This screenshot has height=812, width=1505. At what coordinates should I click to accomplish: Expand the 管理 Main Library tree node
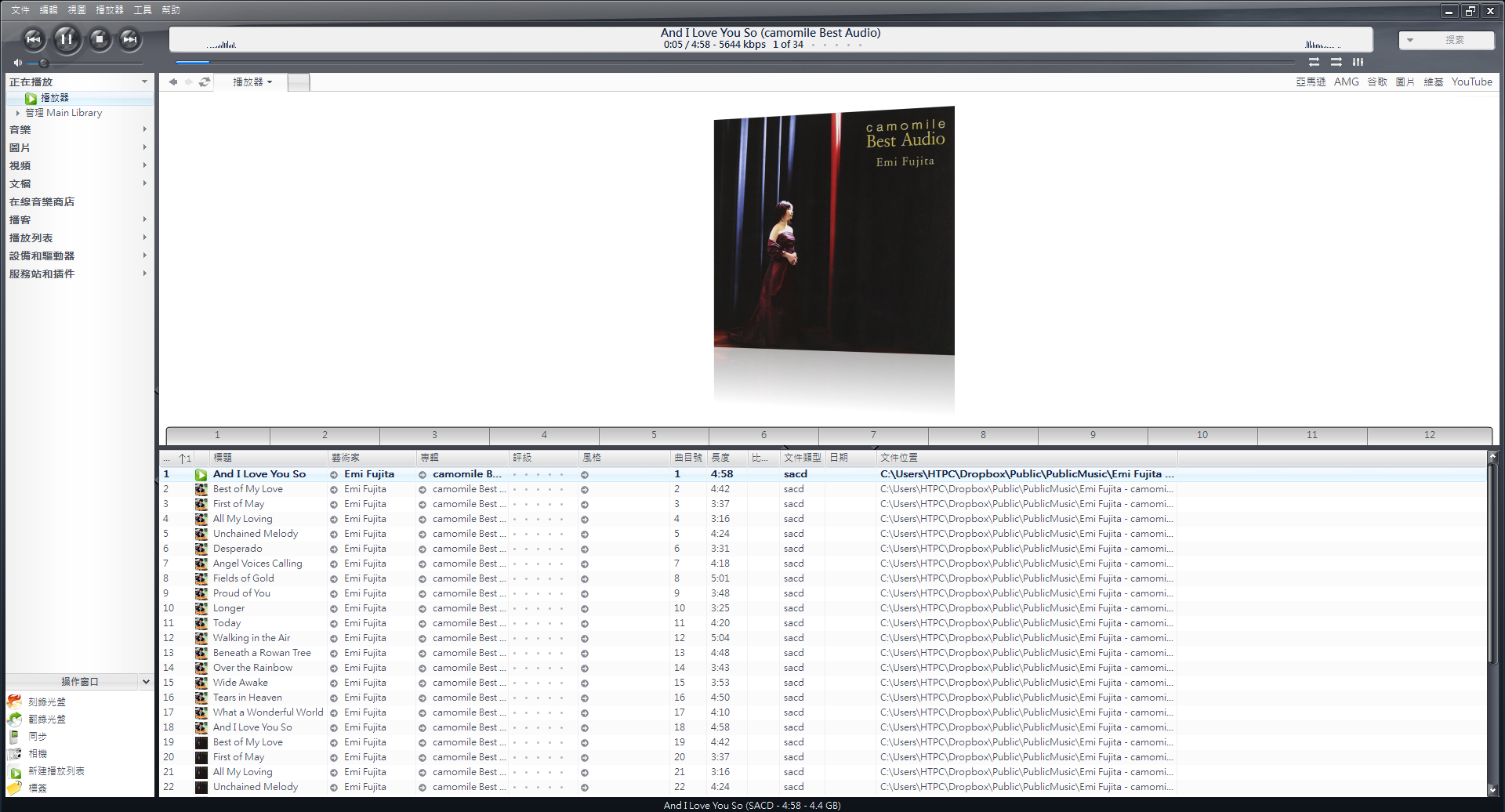coord(18,113)
